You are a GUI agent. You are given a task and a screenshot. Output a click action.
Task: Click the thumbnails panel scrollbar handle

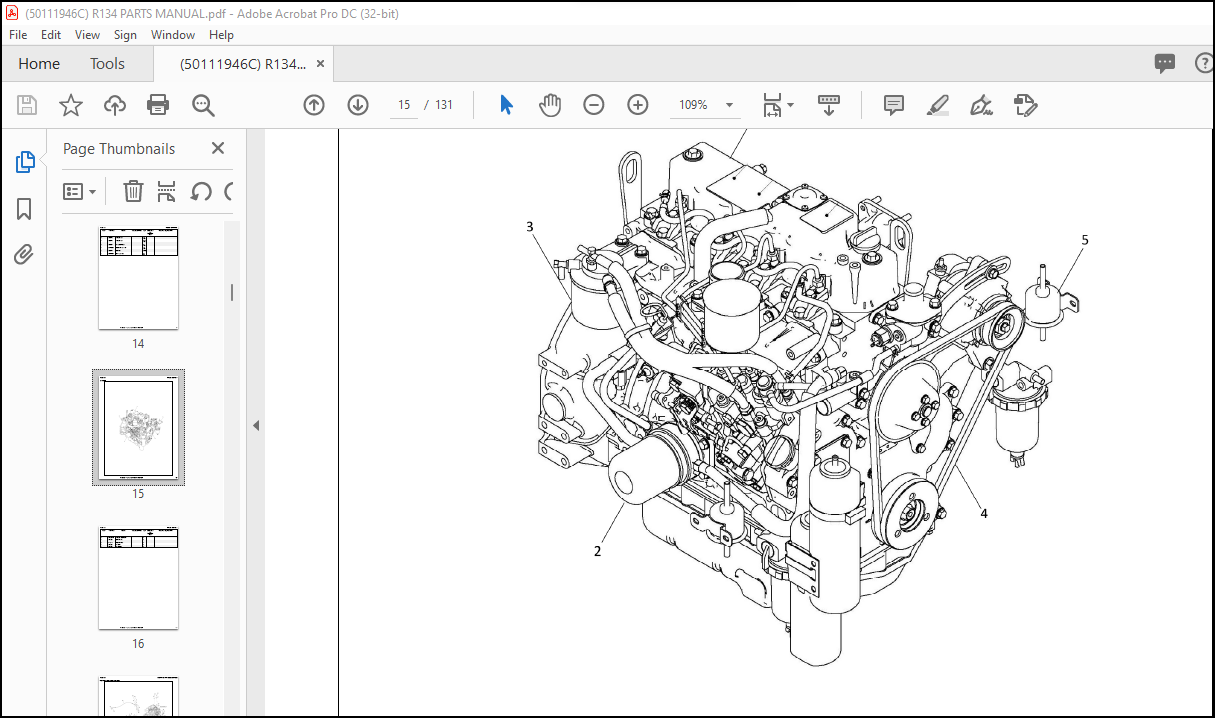pyautogui.click(x=232, y=292)
